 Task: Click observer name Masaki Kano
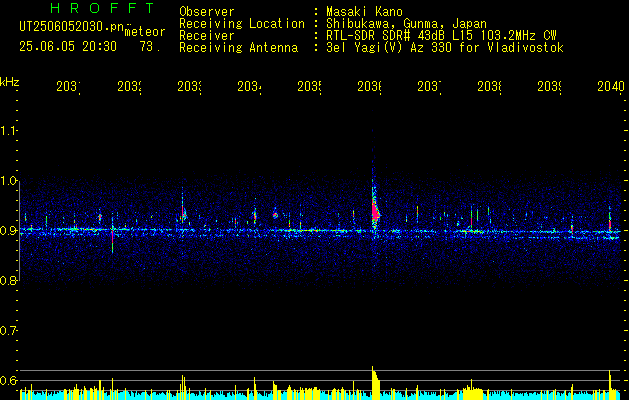click(364, 11)
